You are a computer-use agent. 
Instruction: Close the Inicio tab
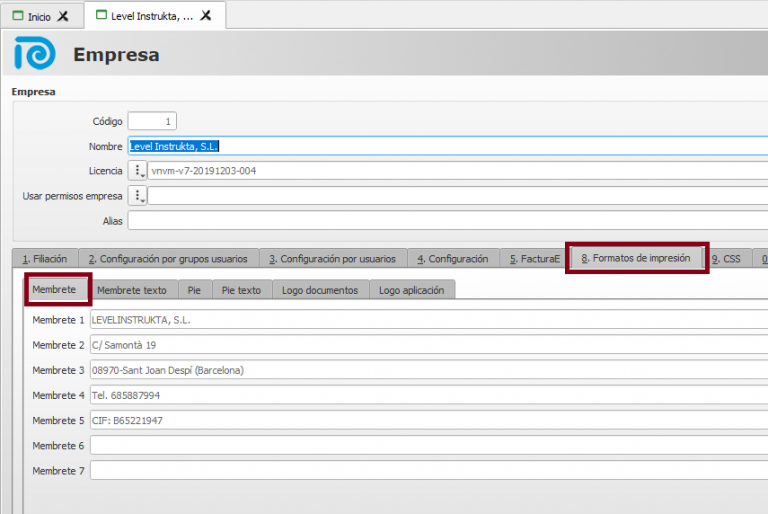[x=63, y=16]
